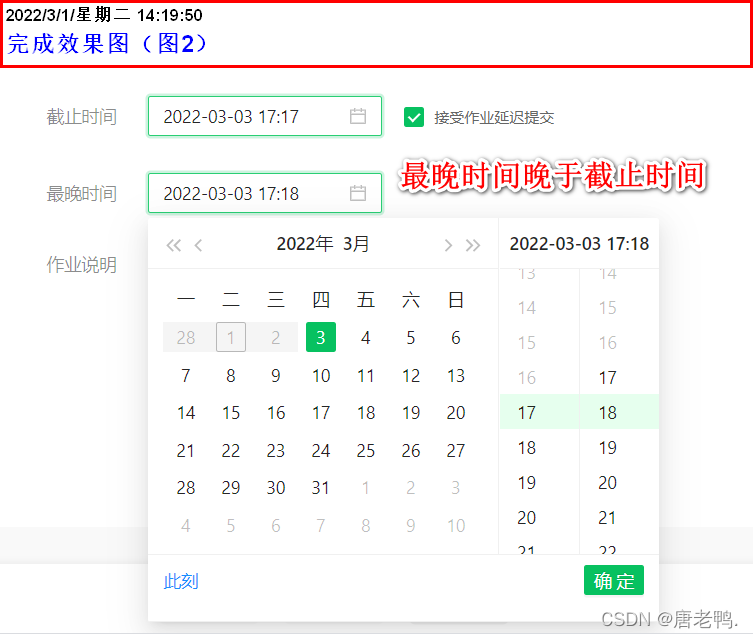Select March 31 date cell
The height and width of the screenshot is (638, 753).
pos(321,488)
